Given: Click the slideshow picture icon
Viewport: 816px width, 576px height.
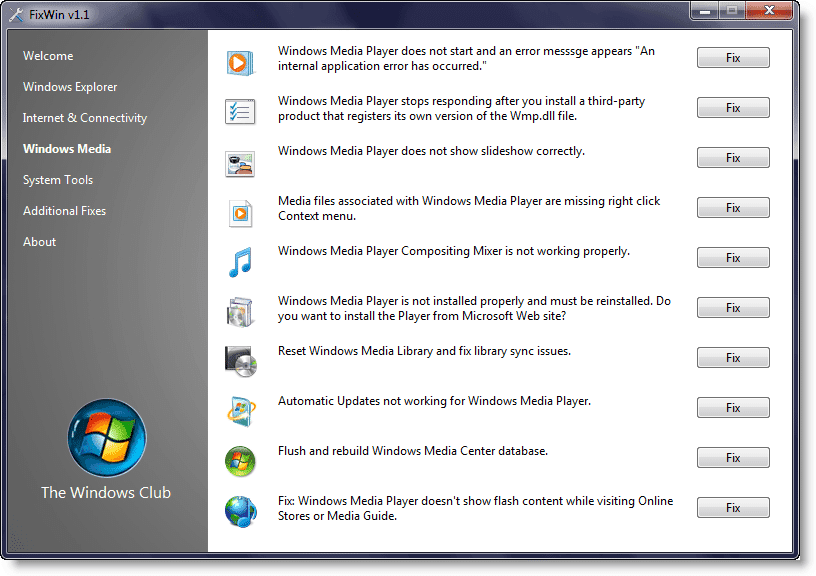Looking at the screenshot, I should pyautogui.click(x=240, y=163).
